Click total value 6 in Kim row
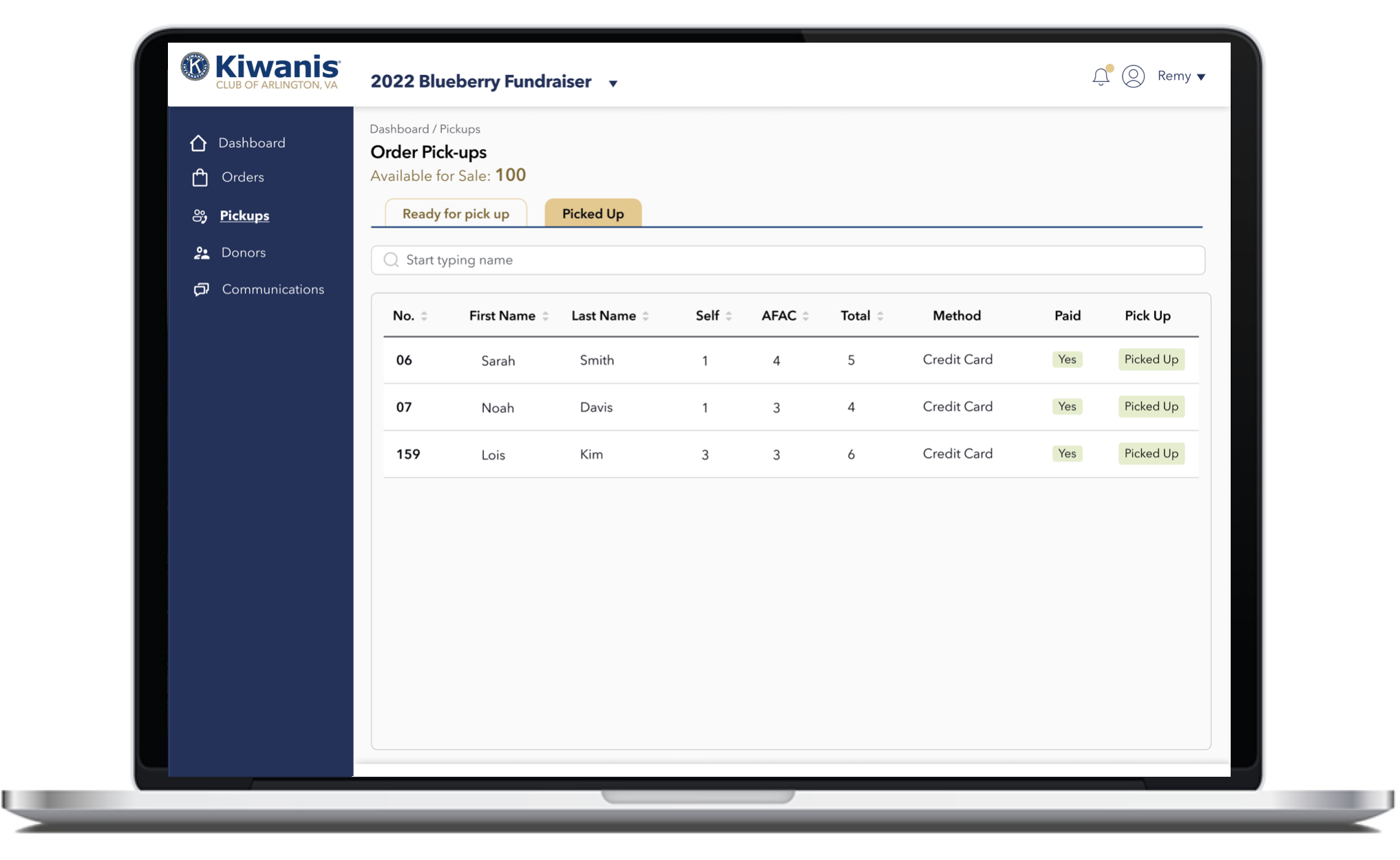Viewport: 1400px width, 860px height. (x=851, y=455)
